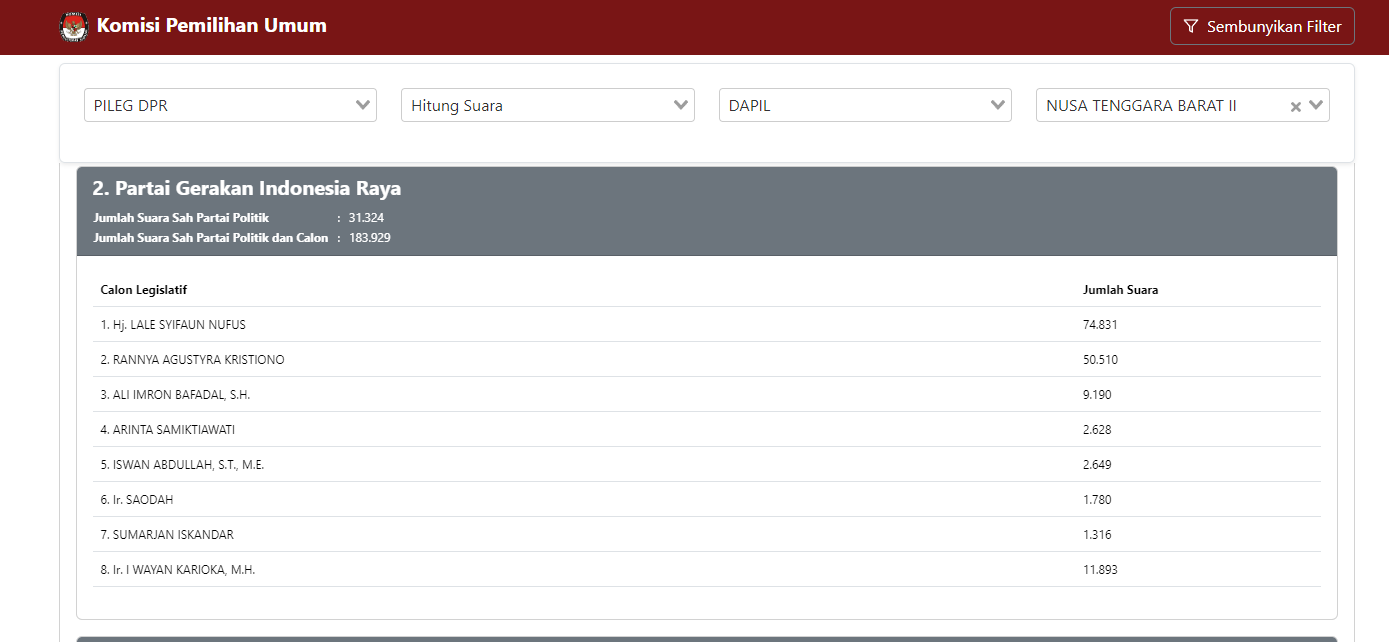Open the NUSA TENGGARA BARAT II dropdown
The height and width of the screenshot is (642, 1389).
(1183, 105)
